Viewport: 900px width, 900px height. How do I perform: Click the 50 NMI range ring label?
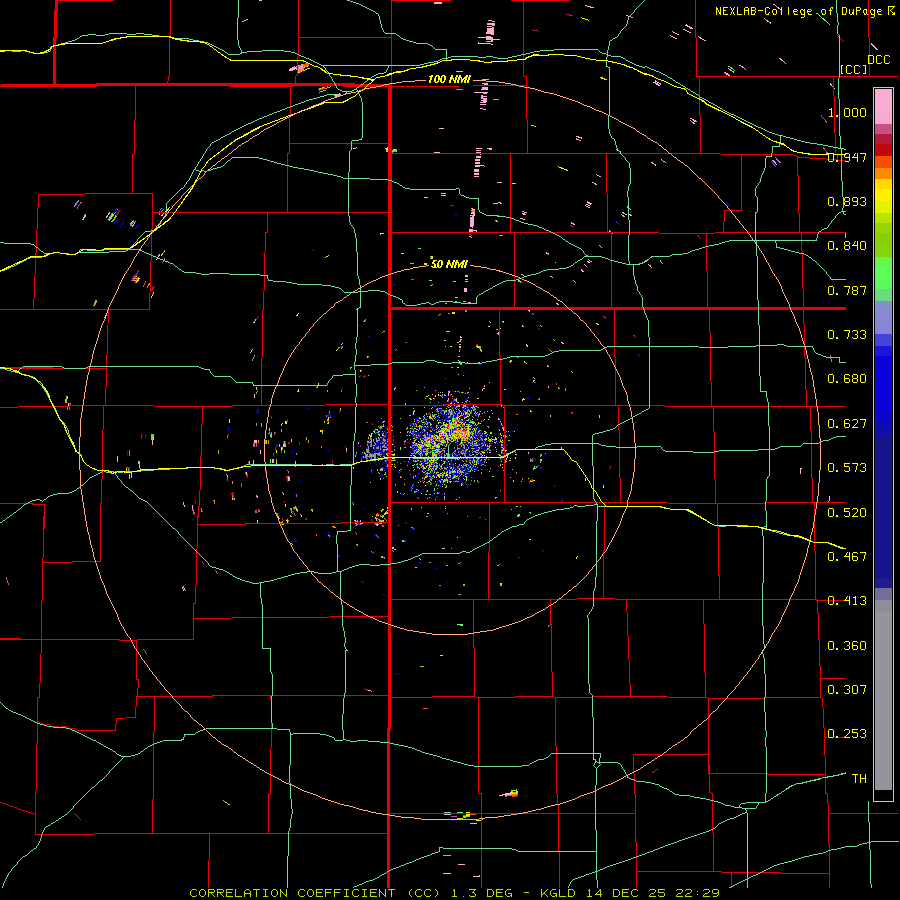point(449,264)
